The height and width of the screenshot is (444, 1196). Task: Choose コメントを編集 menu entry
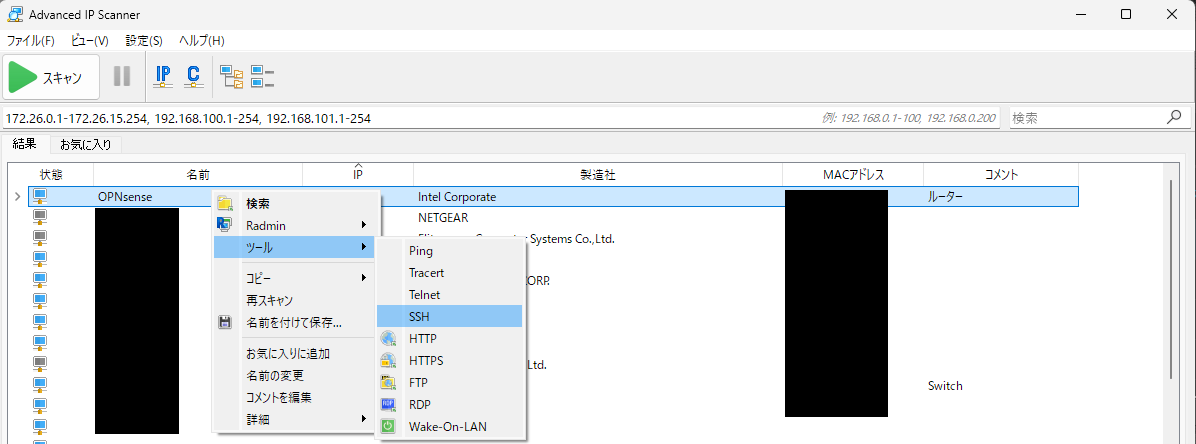click(296, 397)
